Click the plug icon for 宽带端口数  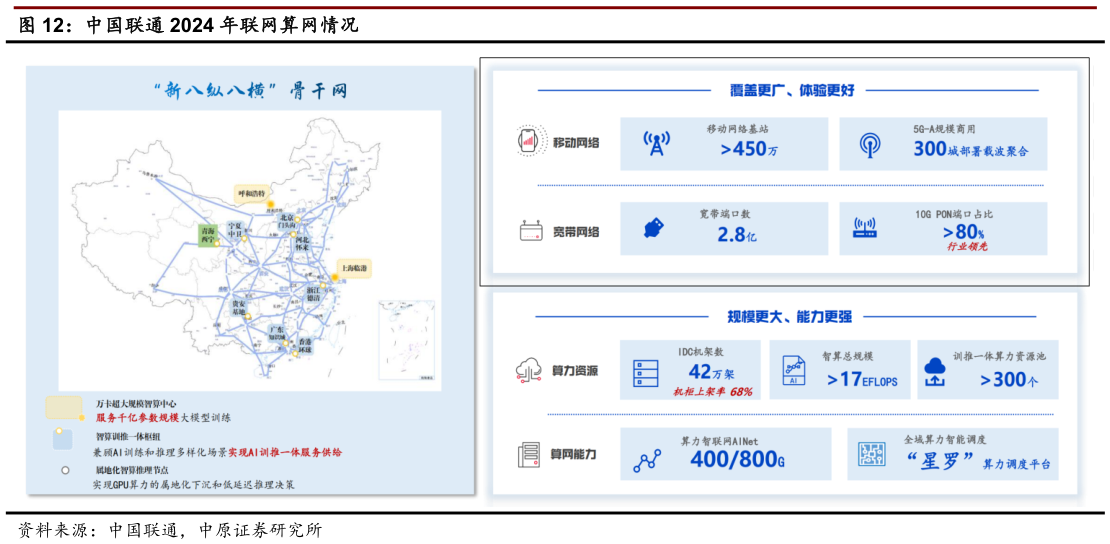click(x=653, y=228)
